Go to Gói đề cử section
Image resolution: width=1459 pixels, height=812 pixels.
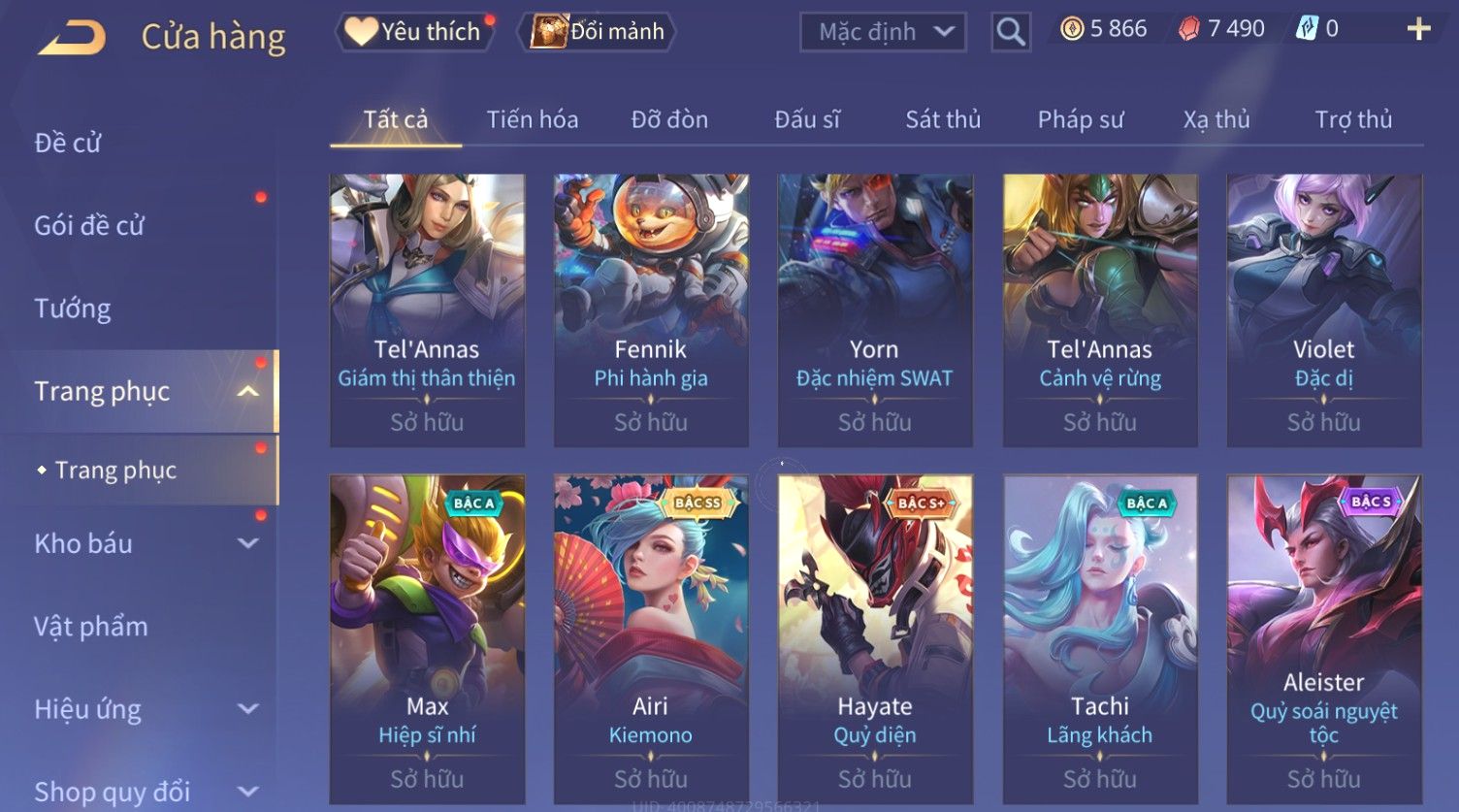tap(89, 225)
